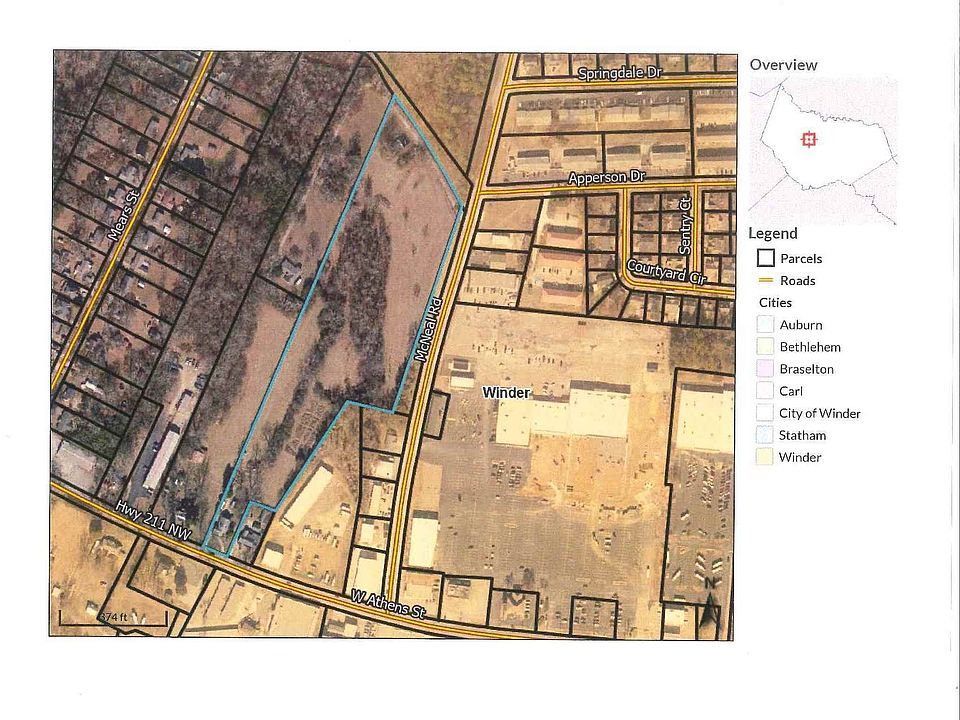
Task: Select the Auburn city color swatch
Action: coord(765,325)
